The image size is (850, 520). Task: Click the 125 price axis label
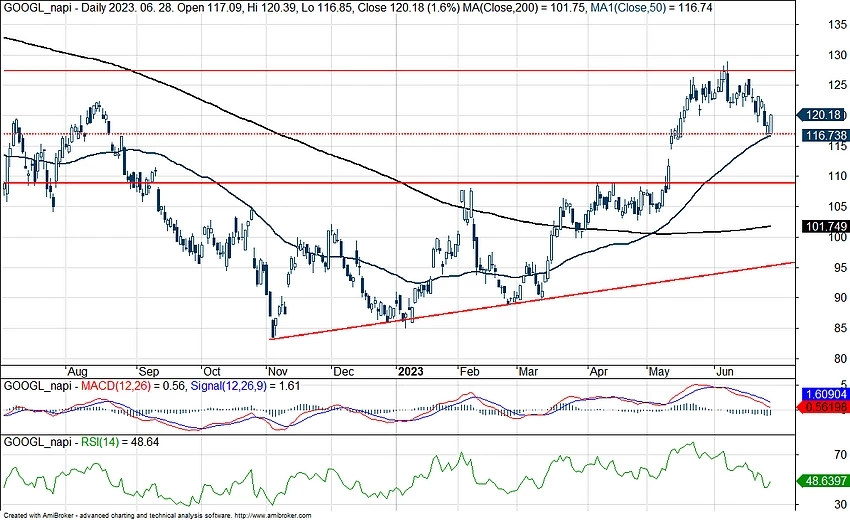click(837, 85)
